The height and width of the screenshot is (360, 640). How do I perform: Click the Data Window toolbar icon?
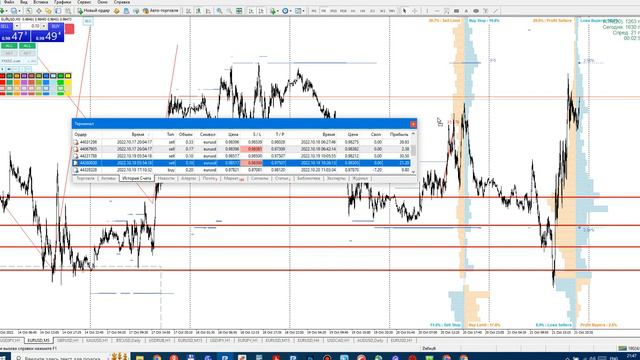click(x=39, y=11)
